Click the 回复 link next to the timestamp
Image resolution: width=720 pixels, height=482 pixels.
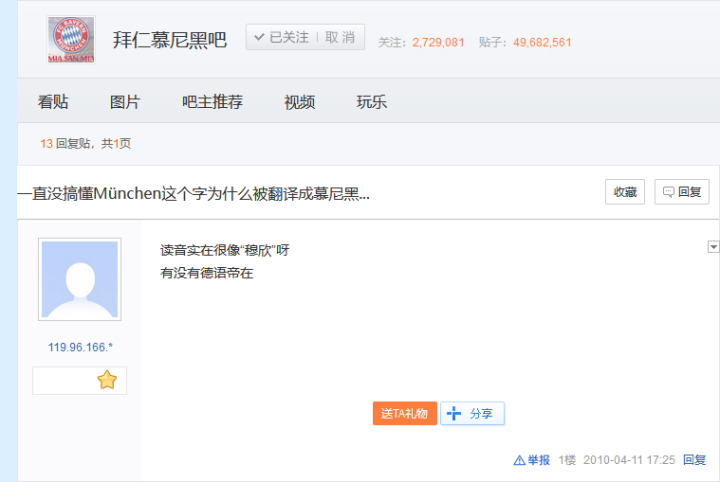point(694,460)
